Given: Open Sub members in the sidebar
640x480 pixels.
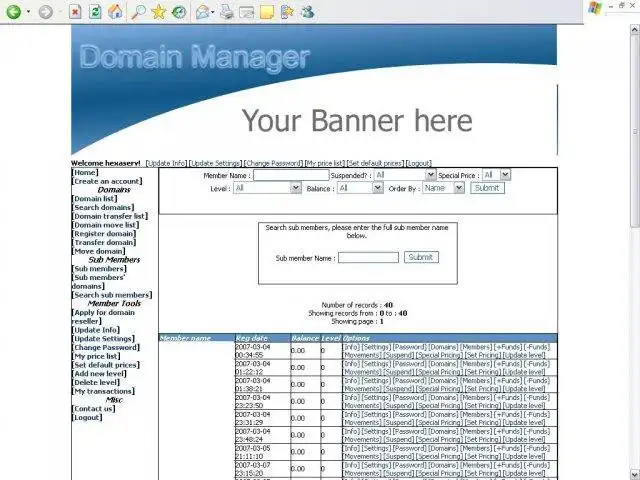Looking at the screenshot, I should pyautogui.click(x=99, y=269).
